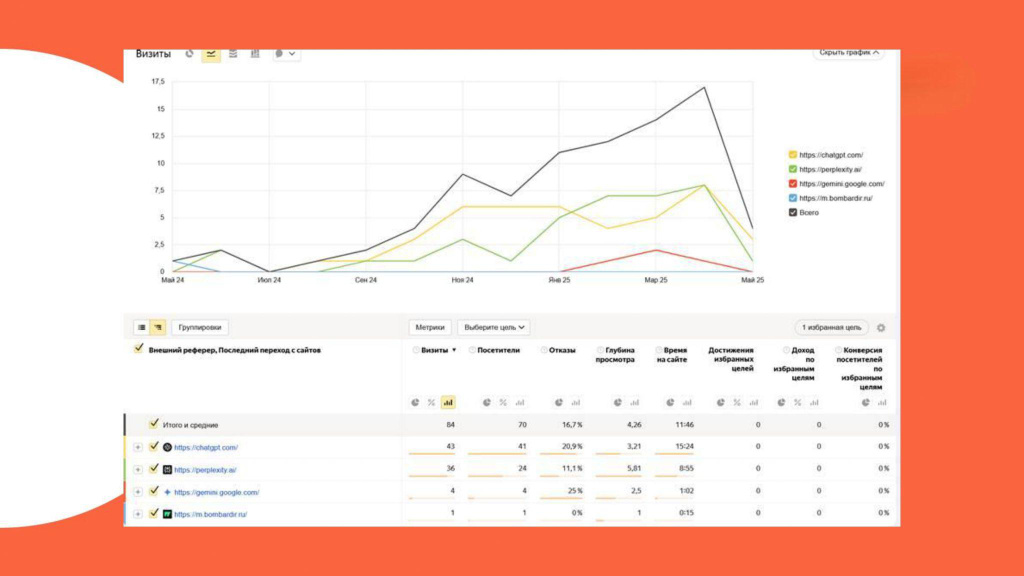The width and height of the screenshot is (1024, 576).
Task: Toggle the chatgpt.com yellow legend swatch
Action: point(793,155)
